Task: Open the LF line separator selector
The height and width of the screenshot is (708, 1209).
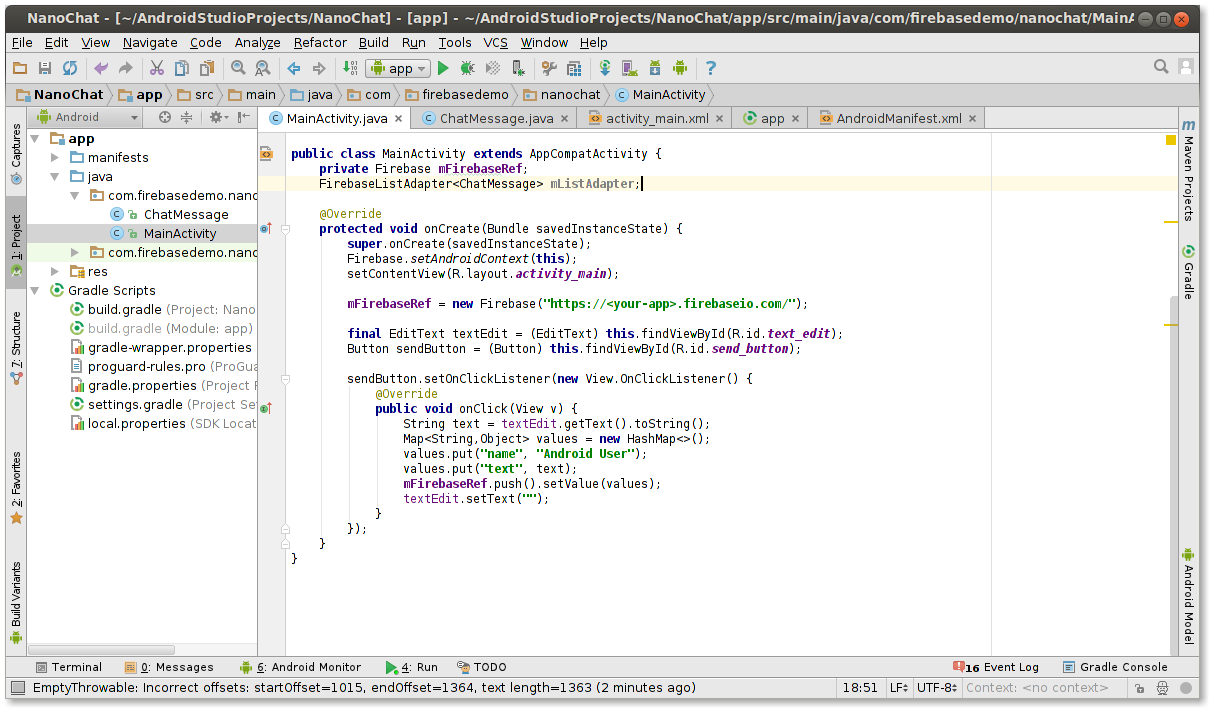Action: pyautogui.click(x=899, y=688)
